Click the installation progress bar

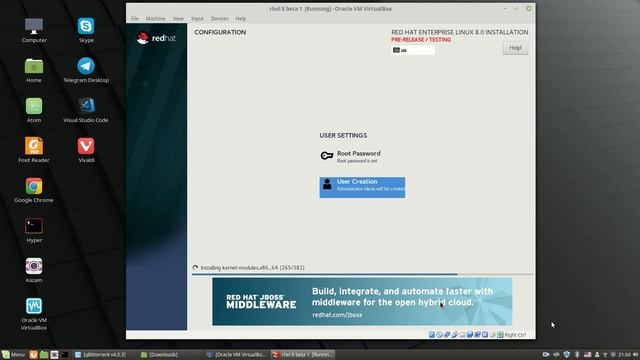pyautogui.click(x=362, y=274)
